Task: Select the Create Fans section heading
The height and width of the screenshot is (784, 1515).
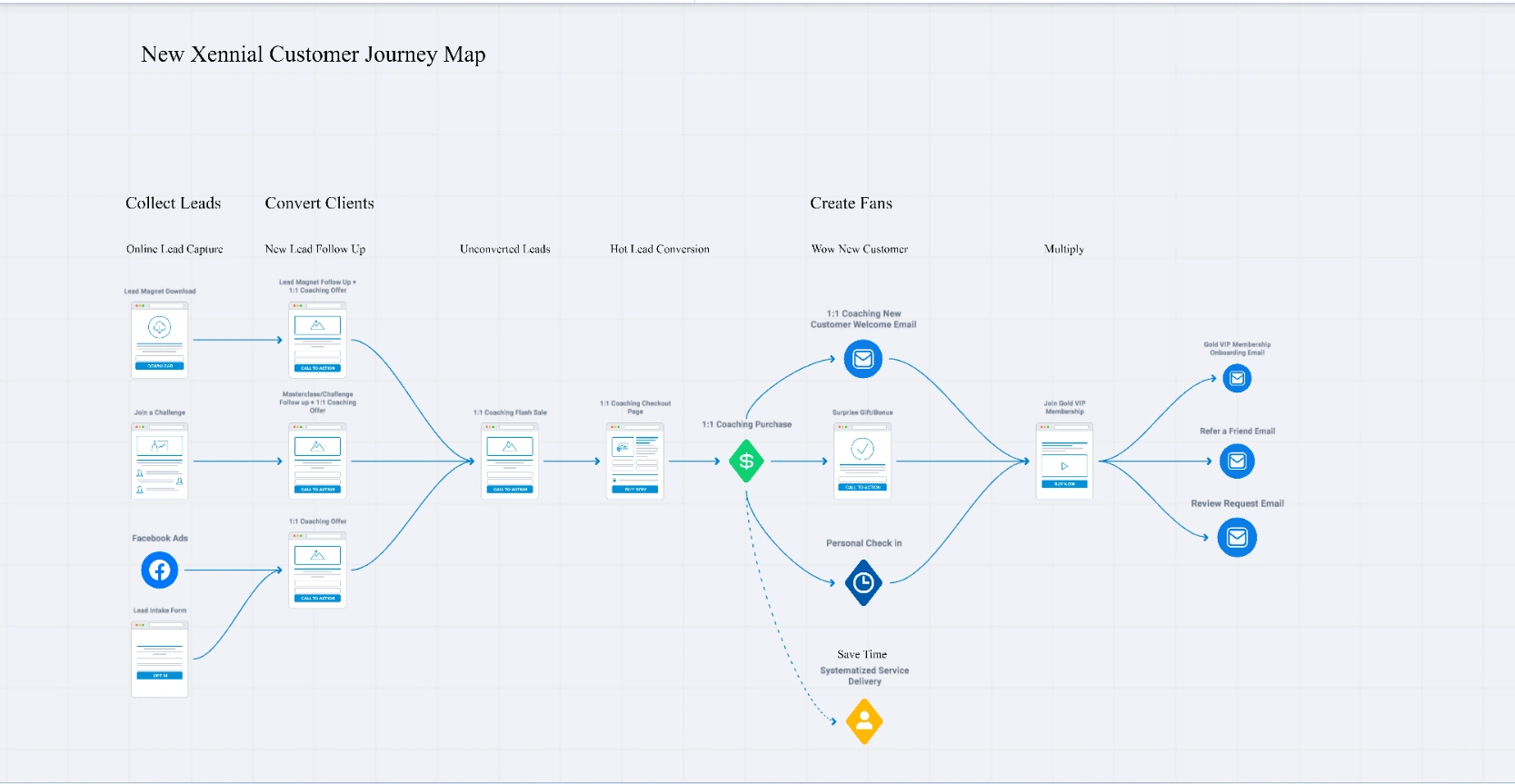Action: (x=852, y=203)
